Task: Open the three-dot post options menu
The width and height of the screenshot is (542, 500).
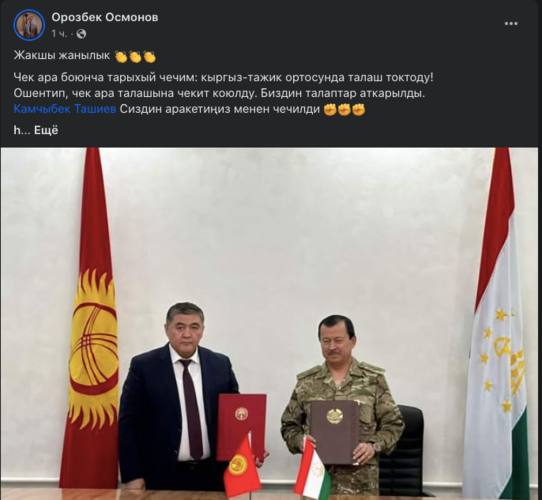Action: 511,24
